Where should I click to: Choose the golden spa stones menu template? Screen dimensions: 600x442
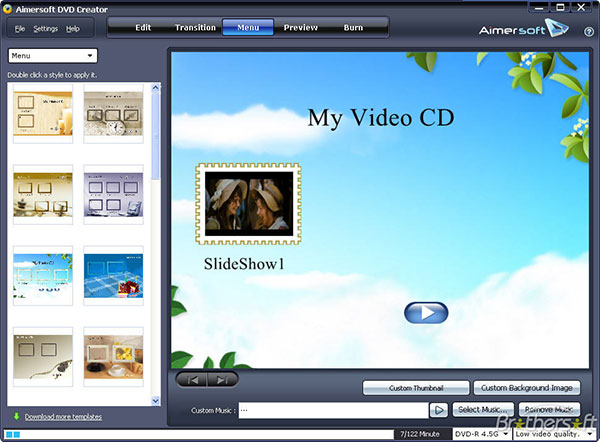[x=43, y=195]
